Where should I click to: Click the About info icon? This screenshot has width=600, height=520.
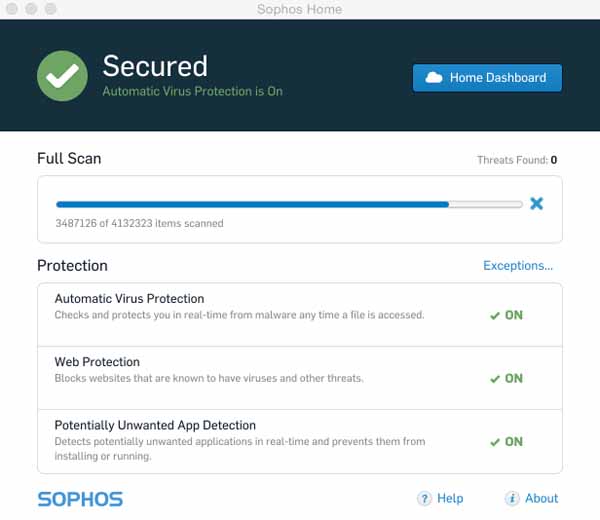pos(512,498)
